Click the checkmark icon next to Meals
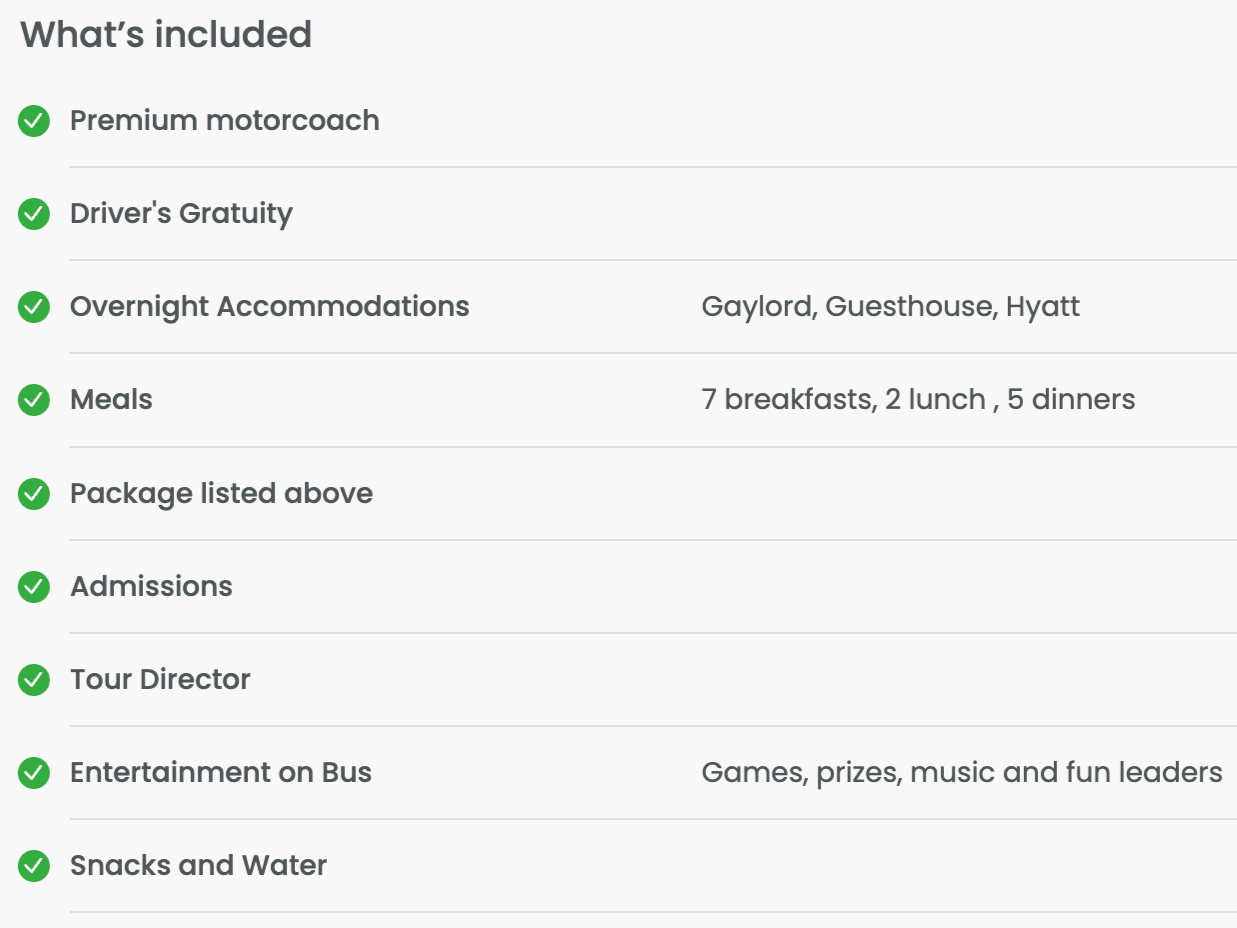 point(34,400)
